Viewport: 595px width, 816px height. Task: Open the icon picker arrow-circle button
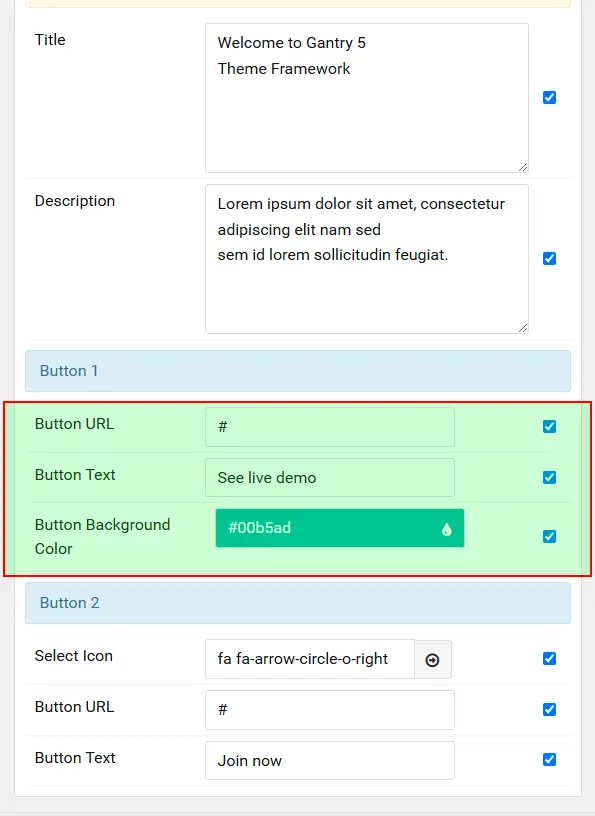[433, 659]
